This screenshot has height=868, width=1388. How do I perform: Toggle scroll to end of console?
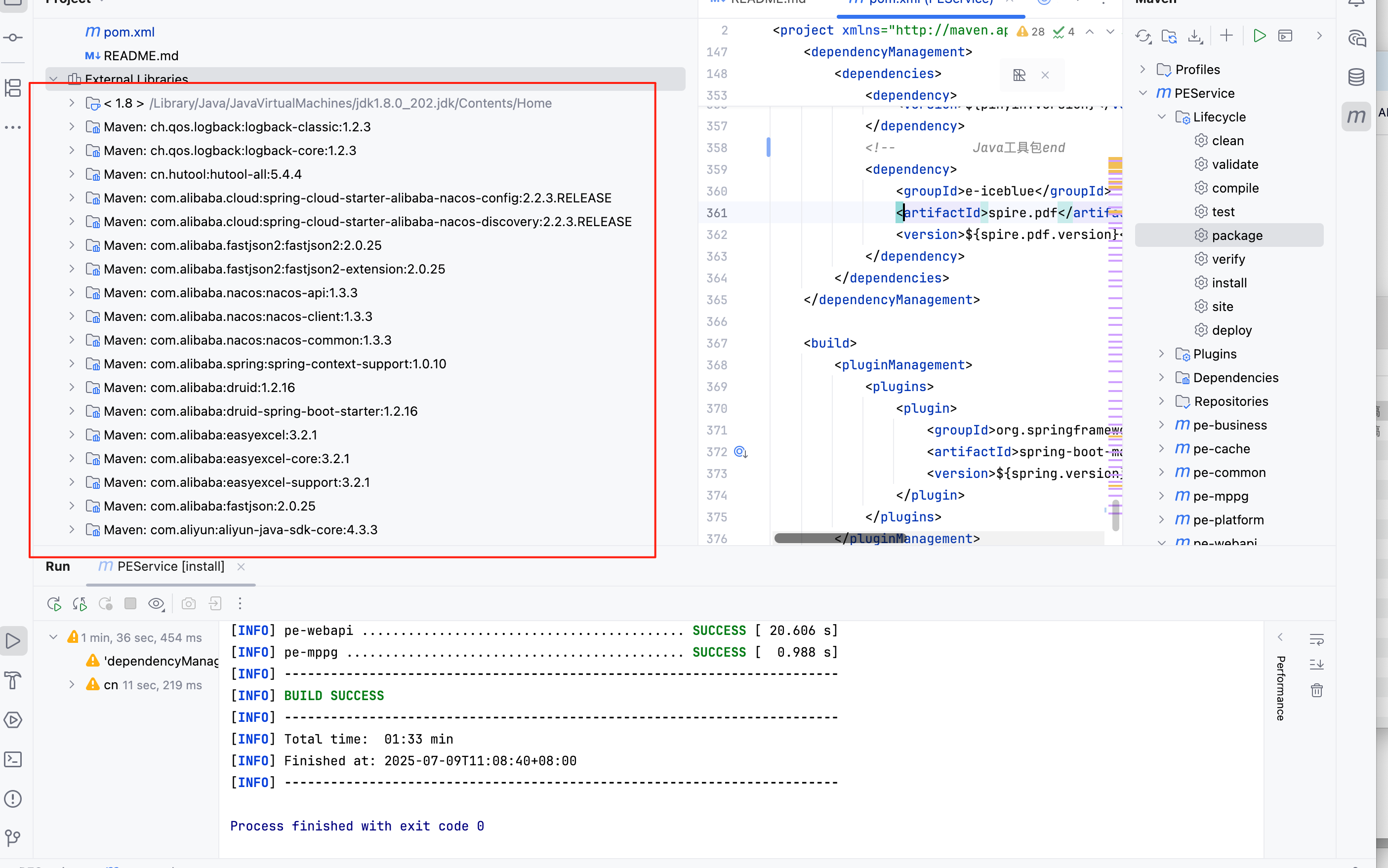(x=1317, y=664)
